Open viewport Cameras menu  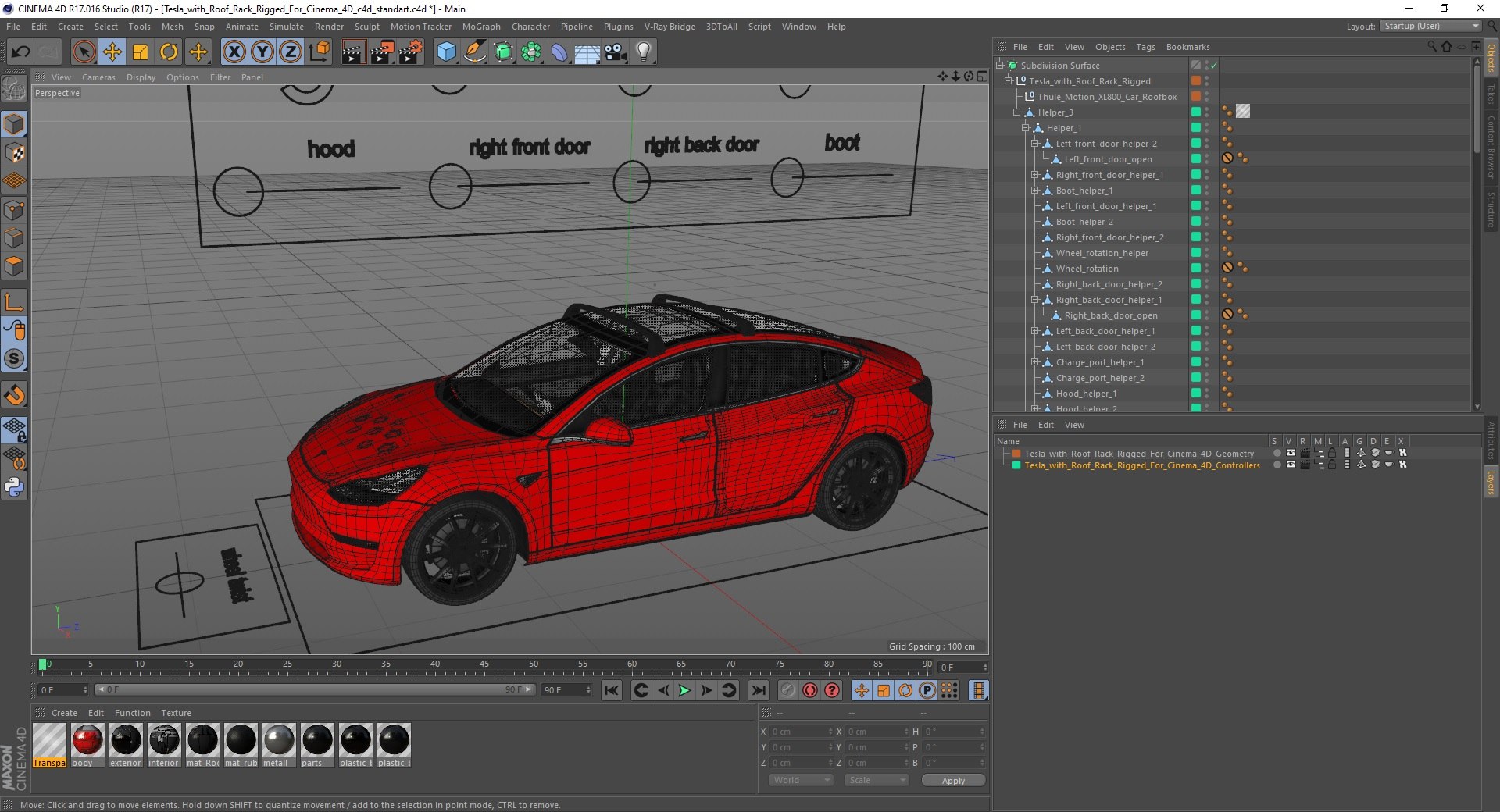98,77
